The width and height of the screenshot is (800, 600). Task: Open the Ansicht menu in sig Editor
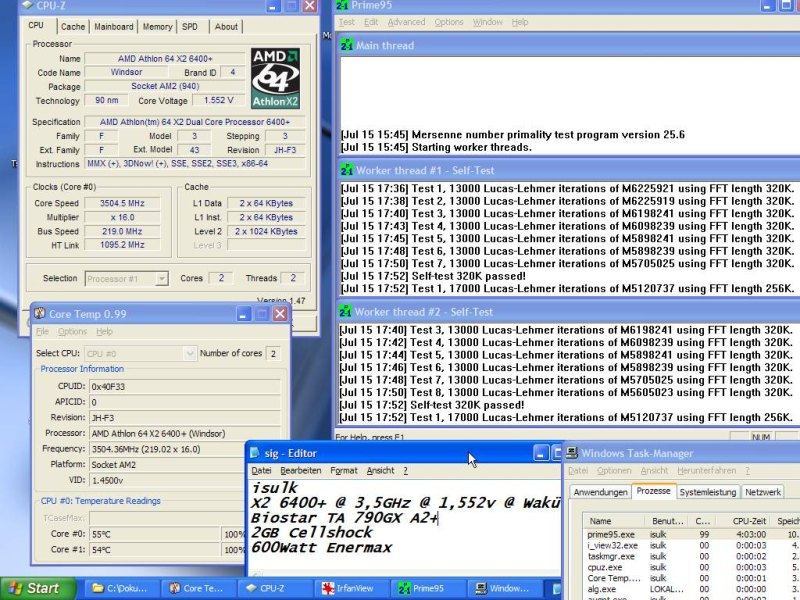click(x=380, y=470)
